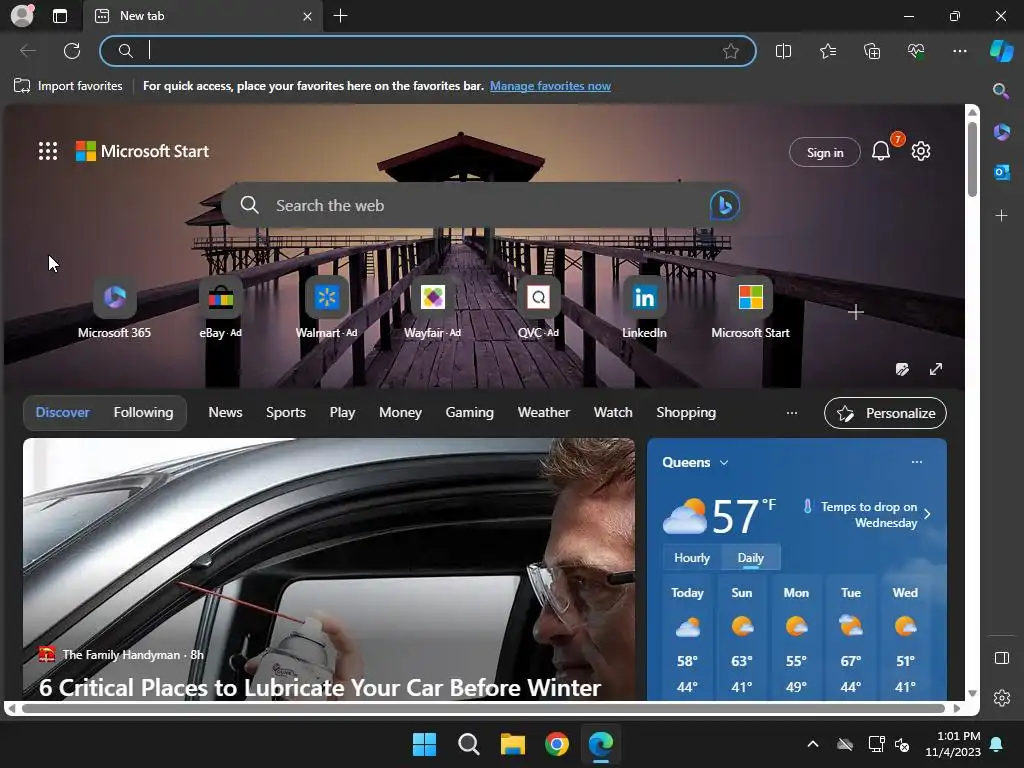Open Wayfair quick link tile
The width and height of the screenshot is (1024, 768).
pos(432,309)
